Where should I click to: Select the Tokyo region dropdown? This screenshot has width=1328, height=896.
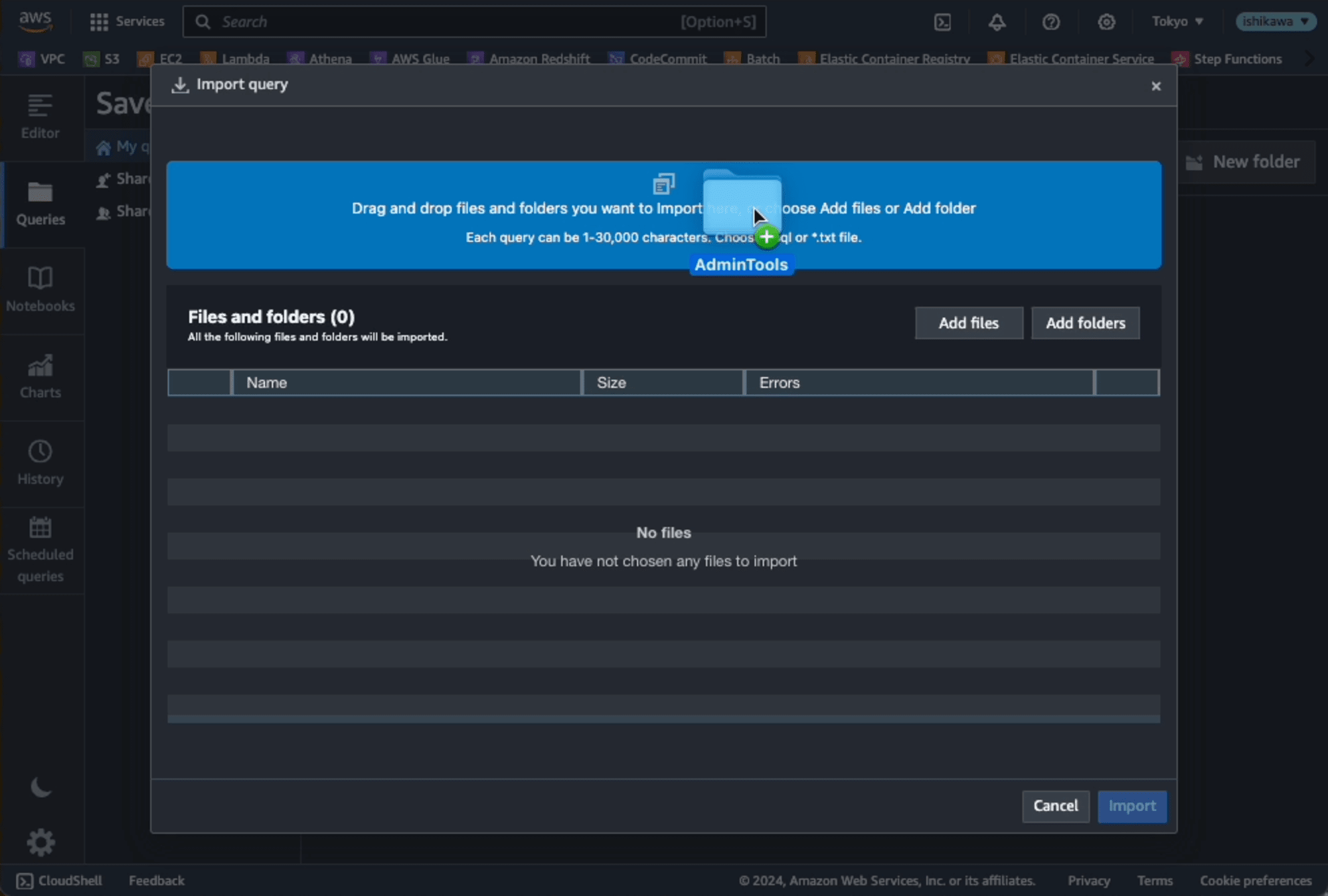pyautogui.click(x=1175, y=21)
